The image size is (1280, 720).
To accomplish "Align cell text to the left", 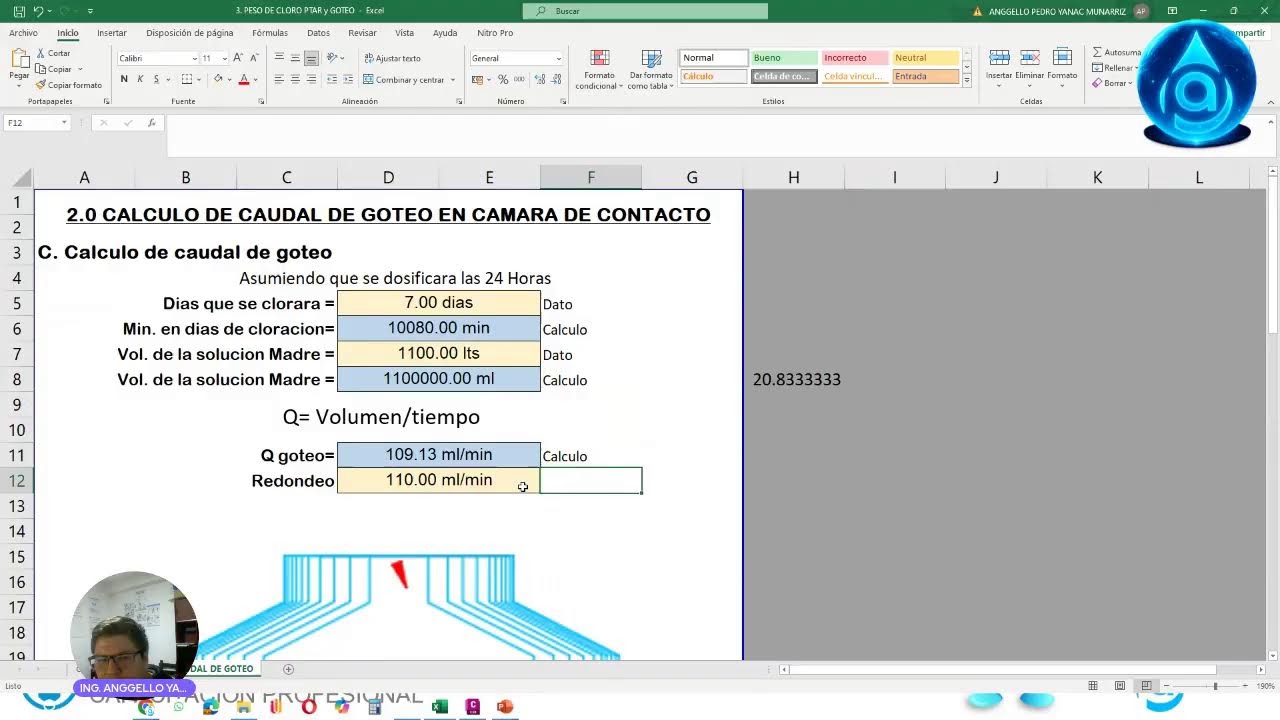I will point(279,79).
